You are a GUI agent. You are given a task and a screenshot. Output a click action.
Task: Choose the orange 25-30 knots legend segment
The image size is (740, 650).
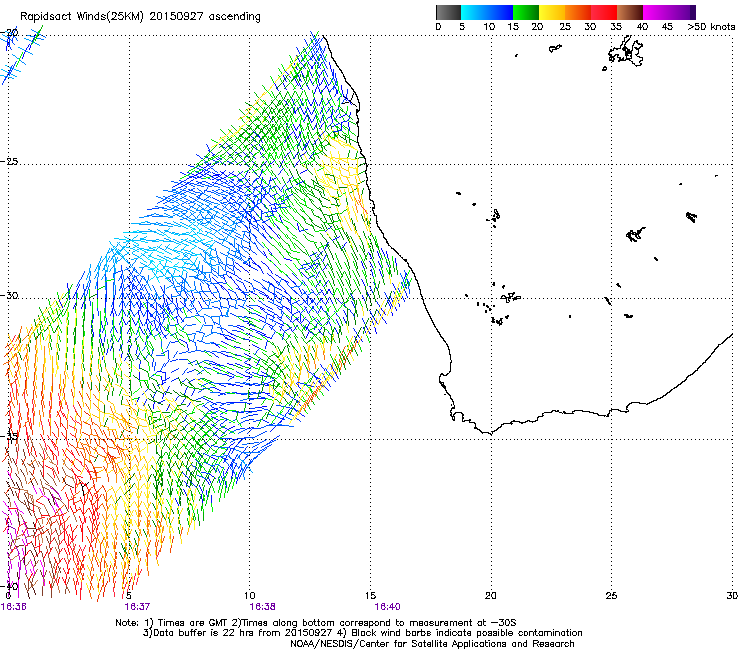tap(578, 12)
